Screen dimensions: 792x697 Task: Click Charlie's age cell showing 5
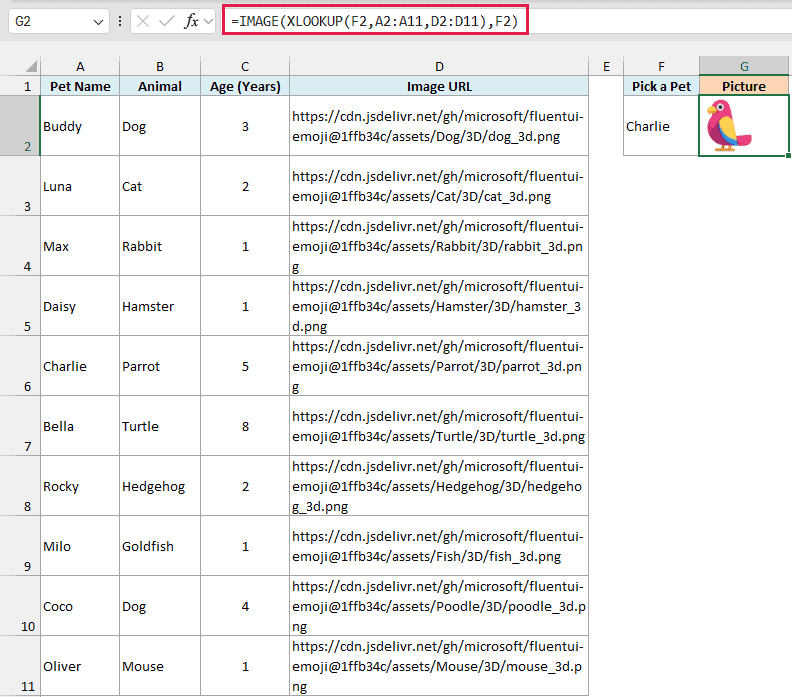click(x=245, y=366)
